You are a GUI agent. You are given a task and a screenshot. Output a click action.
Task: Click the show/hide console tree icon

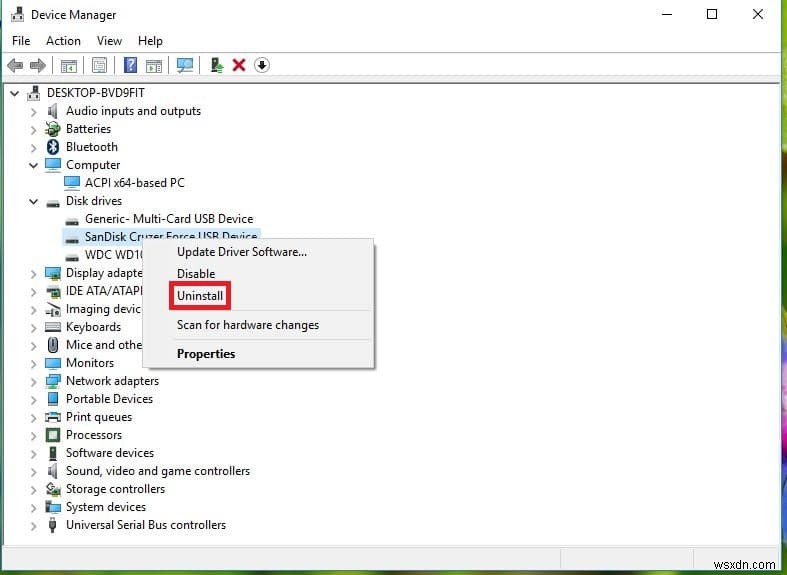(69, 65)
